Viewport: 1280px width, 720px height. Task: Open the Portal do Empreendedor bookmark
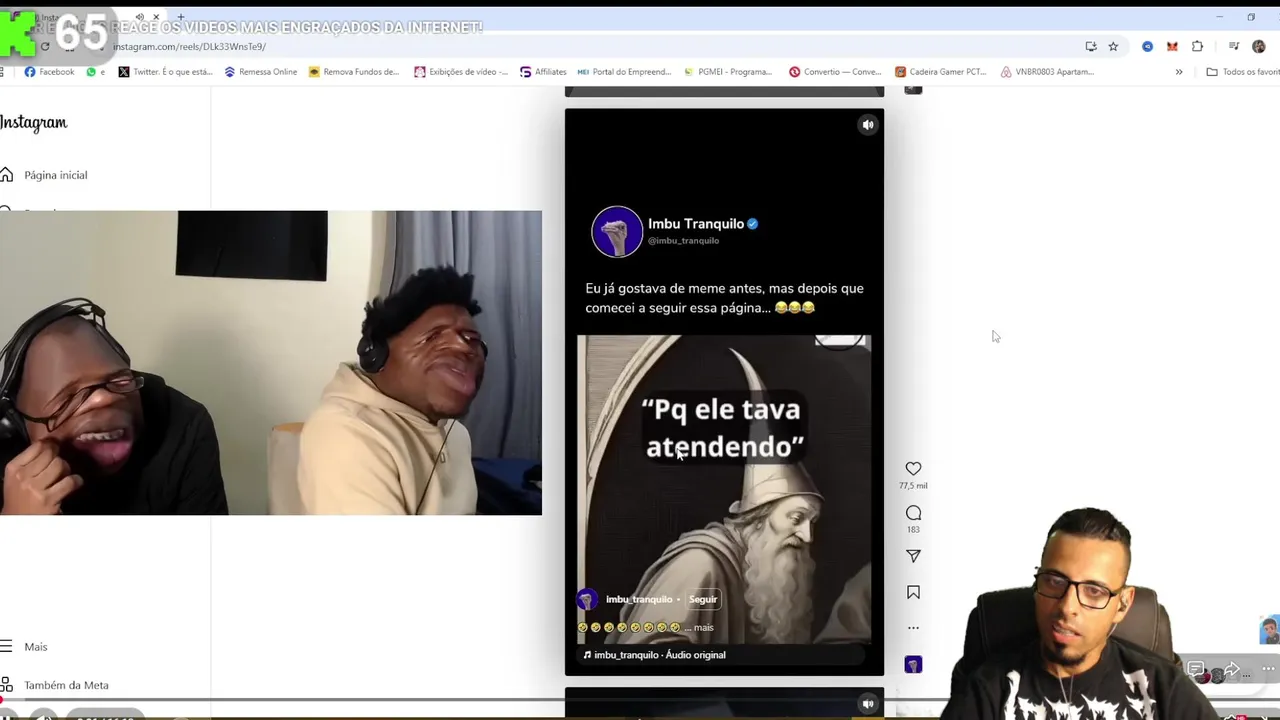[625, 72]
